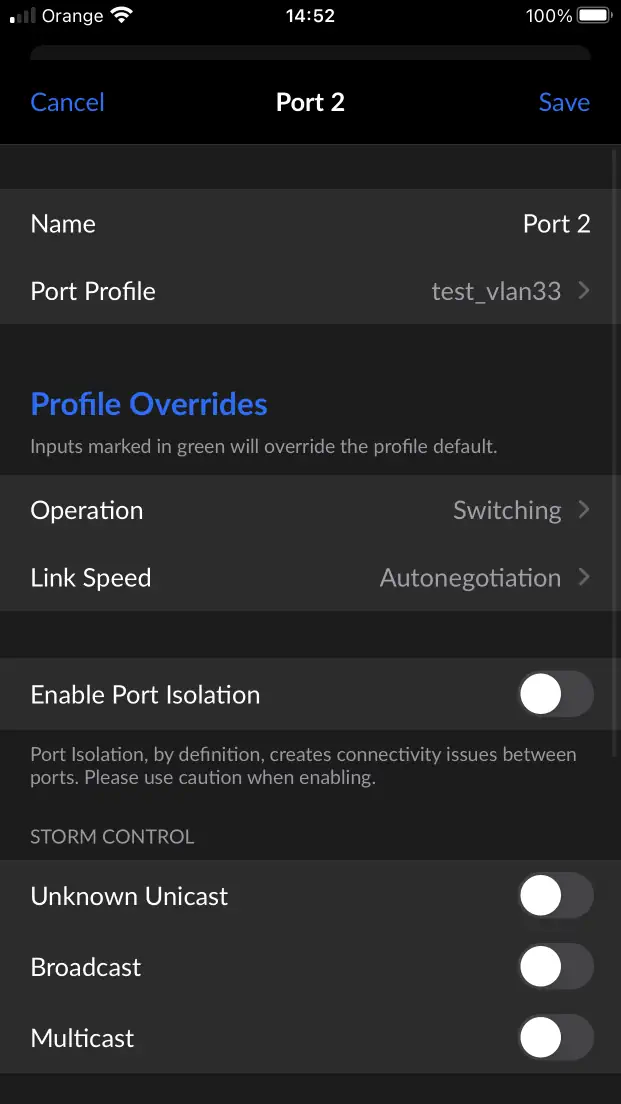Tap the 14:52 clock in status bar
The width and height of the screenshot is (621, 1104).
(310, 16)
